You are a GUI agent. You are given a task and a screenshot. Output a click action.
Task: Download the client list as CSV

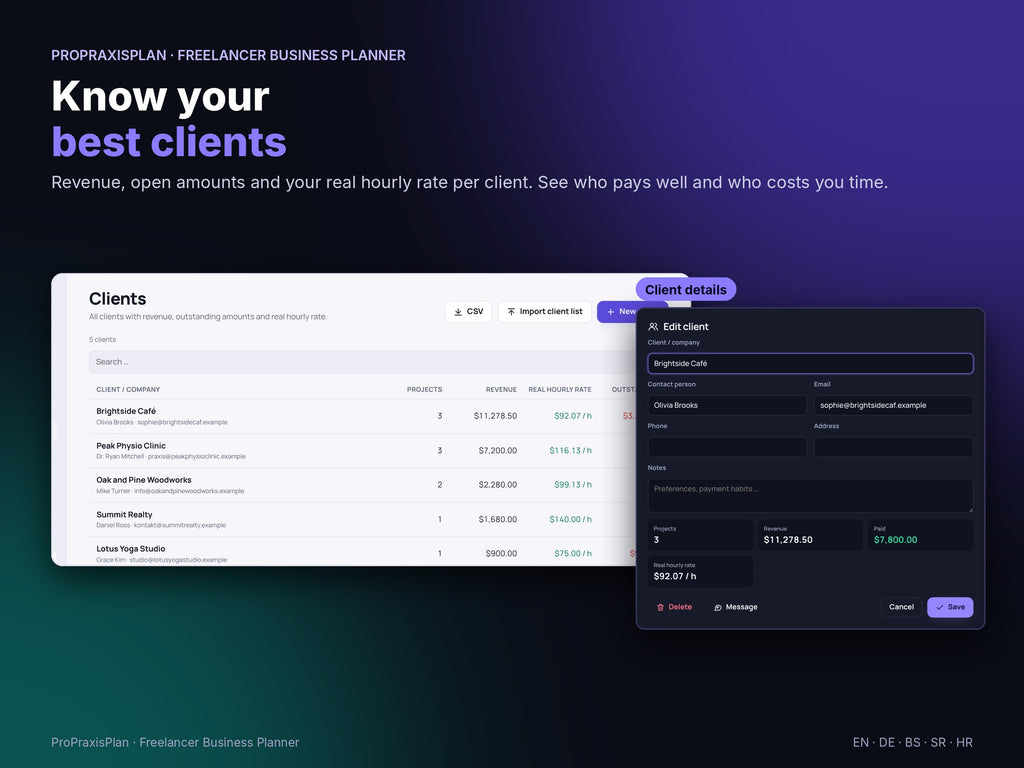click(468, 312)
